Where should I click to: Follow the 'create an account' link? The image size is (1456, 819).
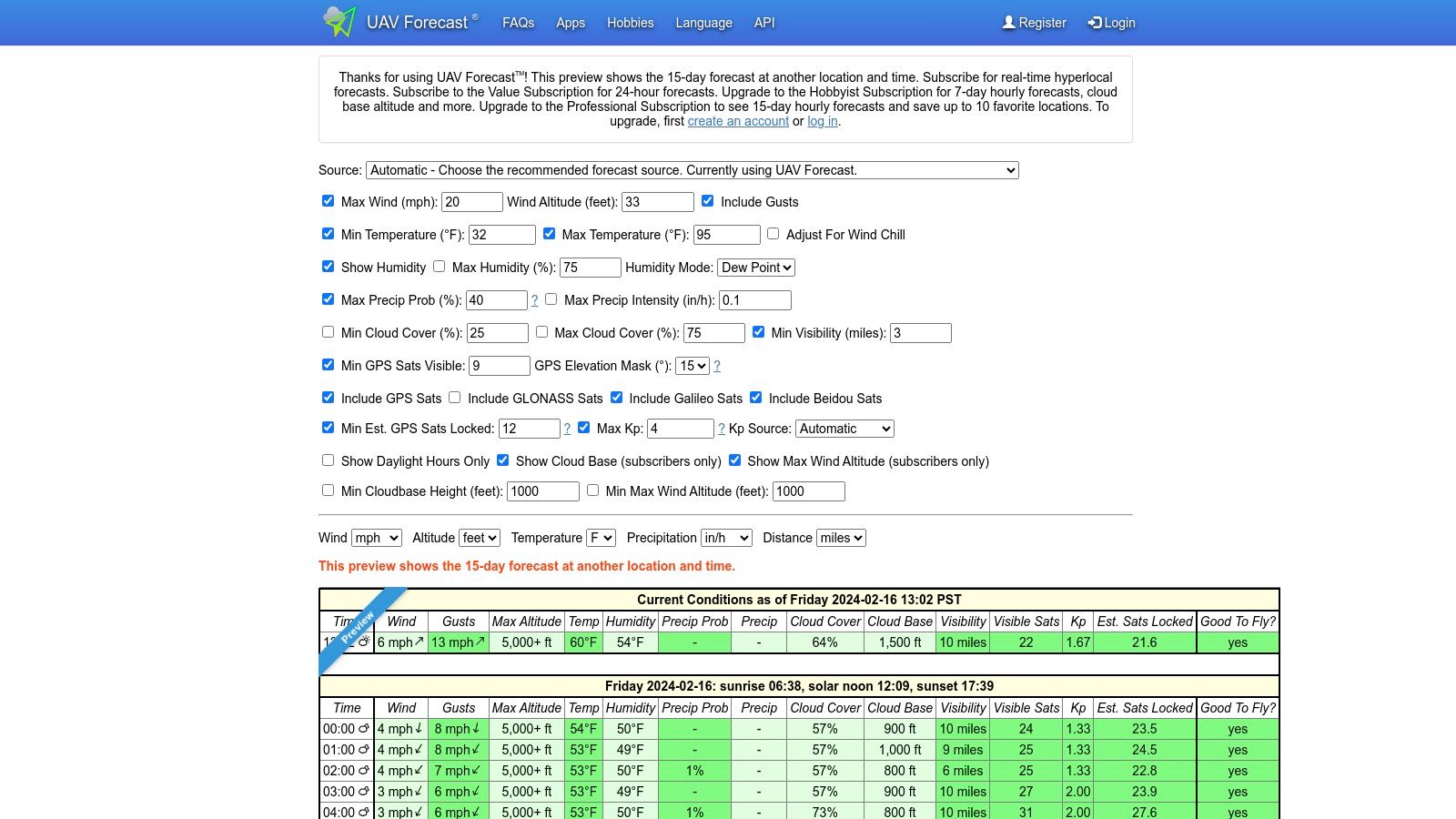pyautogui.click(x=738, y=121)
